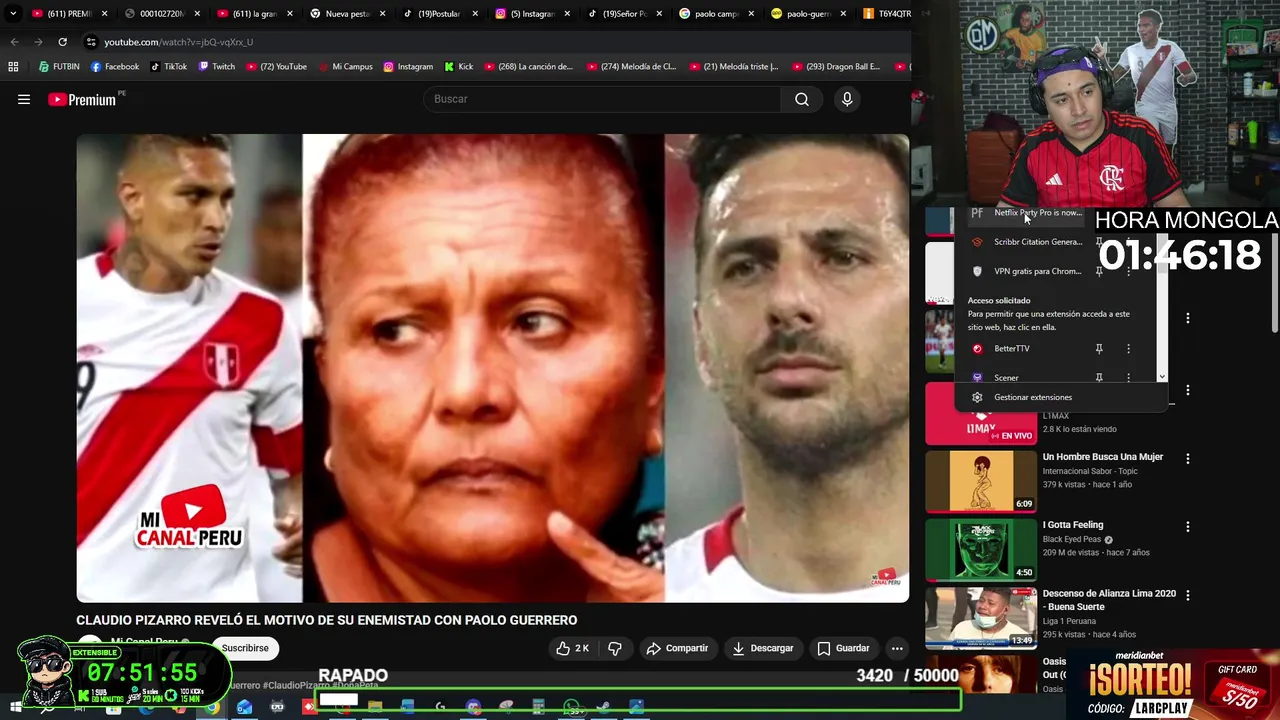Select Scener in extensions list
Image resolution: width=1280 pixels, height=720 pixels.
[x=1027, y=378]
